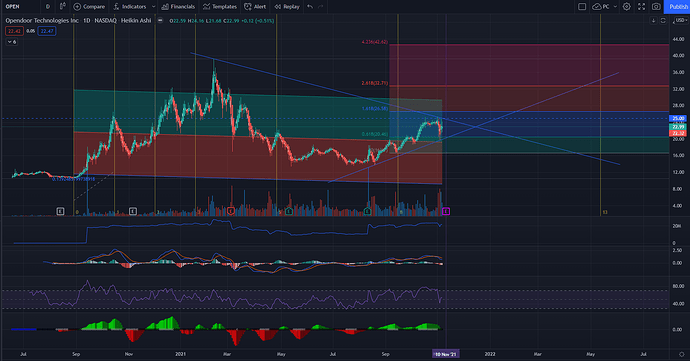Open the layout selection square icon

click(x=582, y=7)
